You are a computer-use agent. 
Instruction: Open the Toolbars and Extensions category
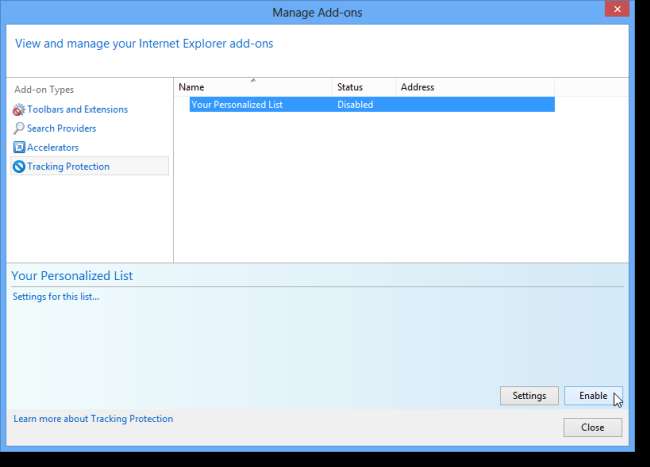pos(77,109)
